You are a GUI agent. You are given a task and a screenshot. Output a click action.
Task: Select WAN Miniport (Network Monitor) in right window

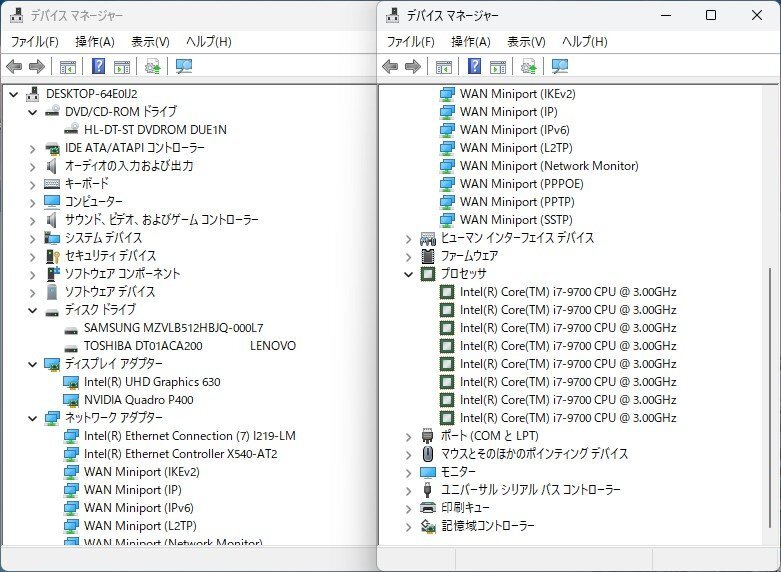point(549,166)
